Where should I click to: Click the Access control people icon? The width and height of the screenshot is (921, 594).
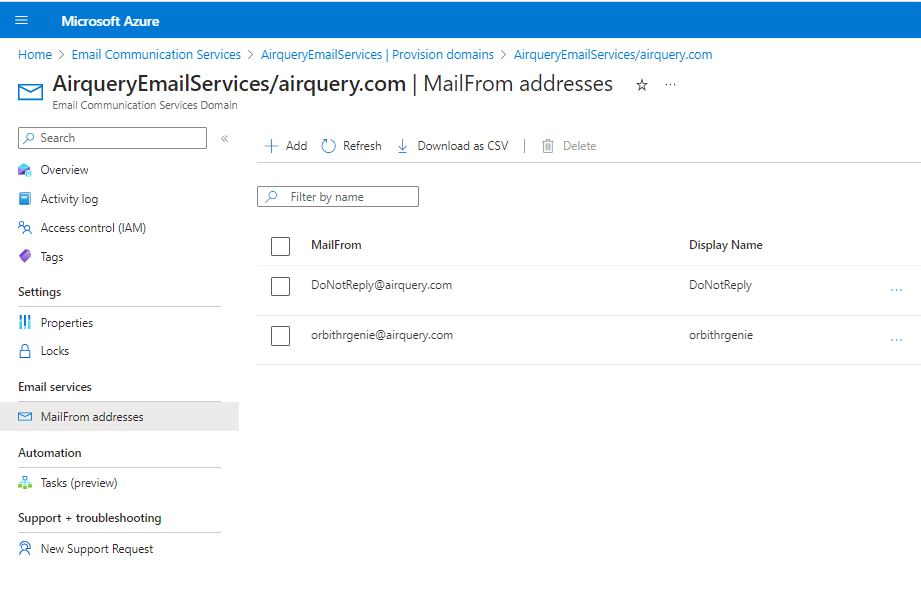(25, 227)
